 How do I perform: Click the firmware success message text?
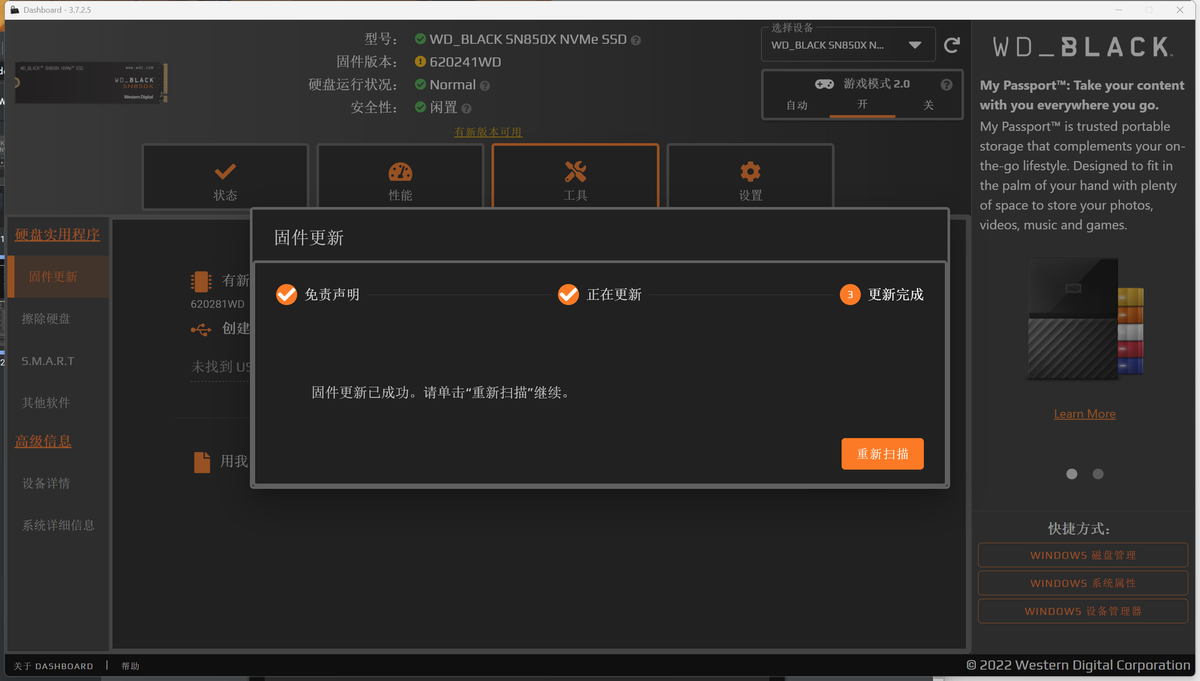pyautogui.click(x=441, y=393)
